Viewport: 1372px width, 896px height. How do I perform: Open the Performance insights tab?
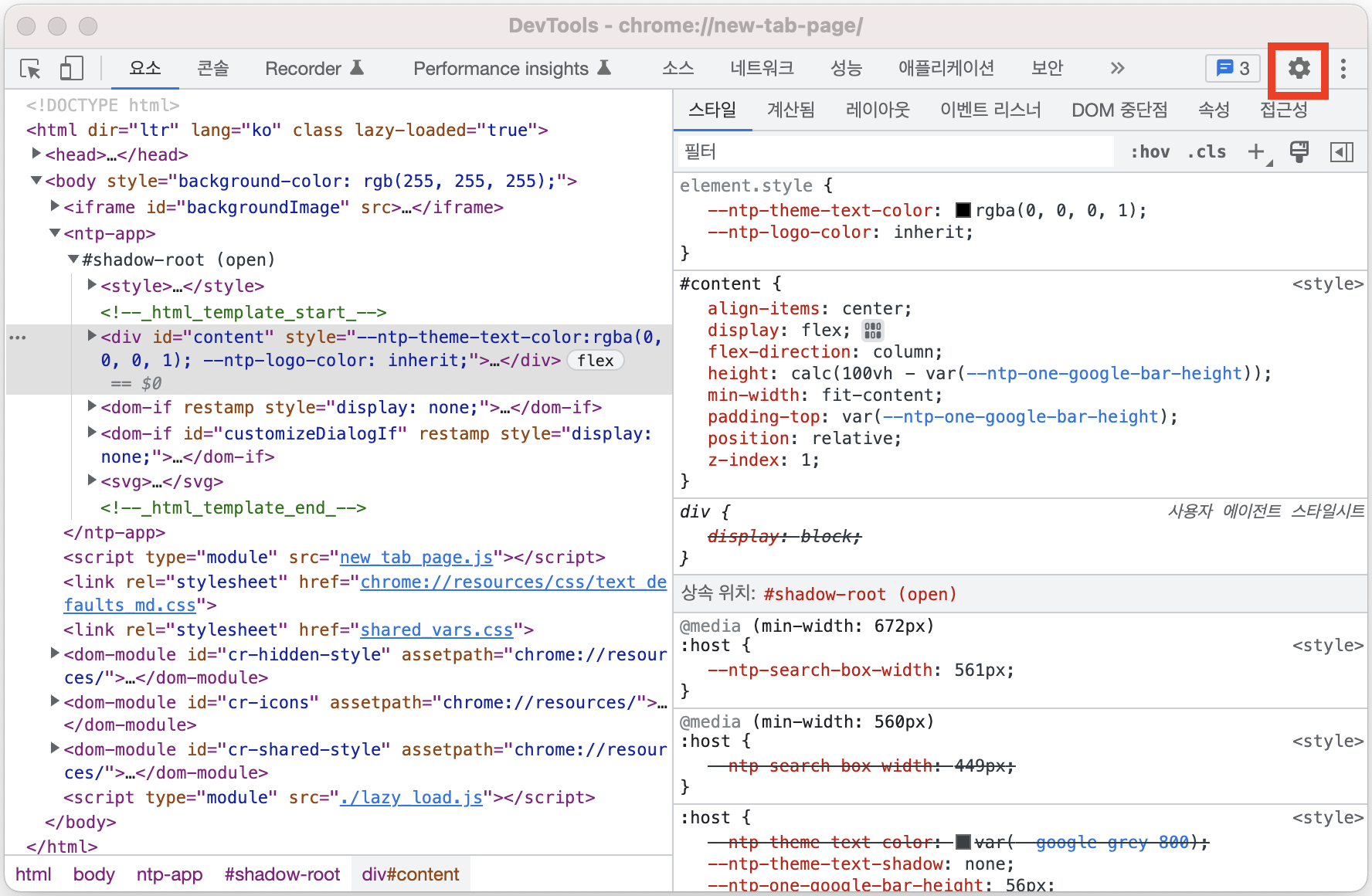point(512,69)
